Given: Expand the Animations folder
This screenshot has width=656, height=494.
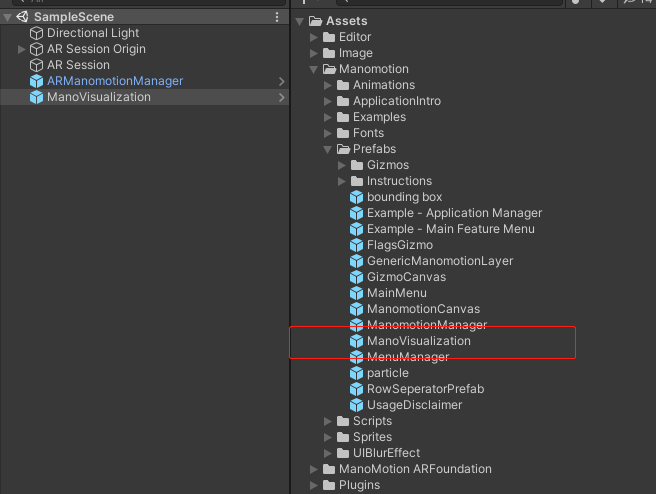Looking at the screenshot, I should (x=328, y=85).
